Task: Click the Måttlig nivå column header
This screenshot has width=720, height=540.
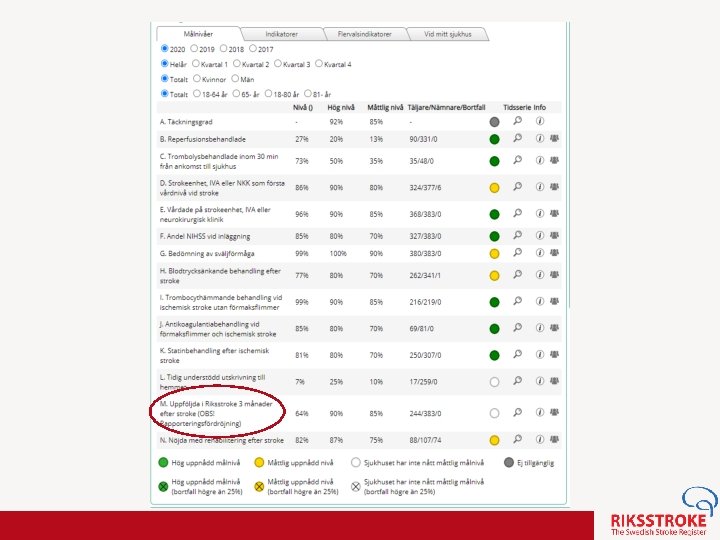Action: coord(385,107)
